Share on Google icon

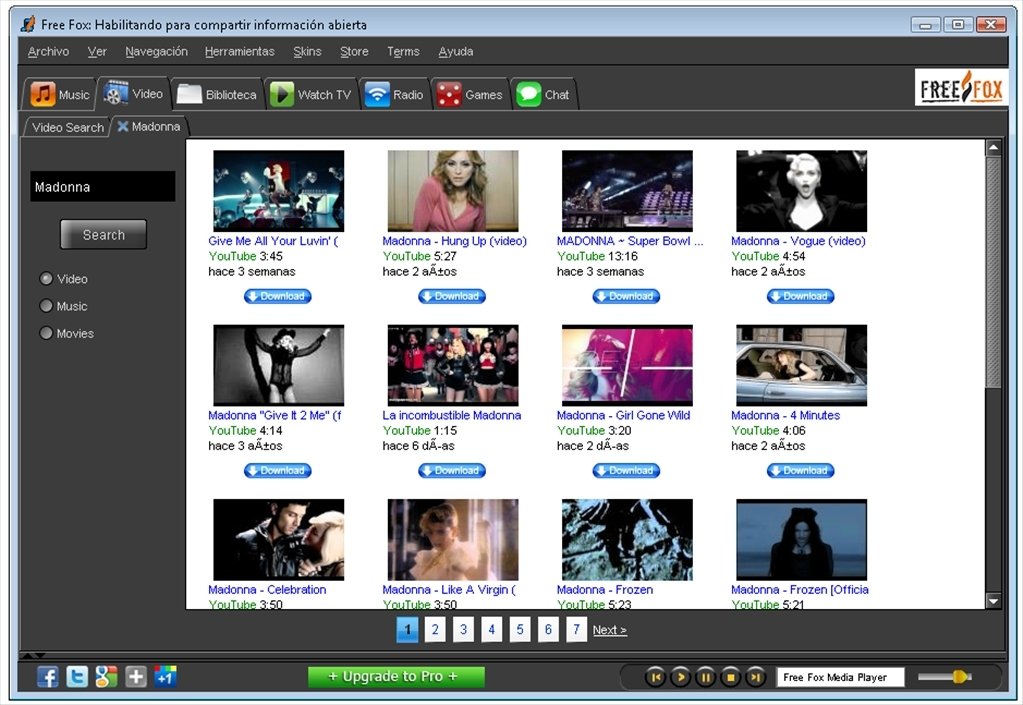click(x=106, y=676)
